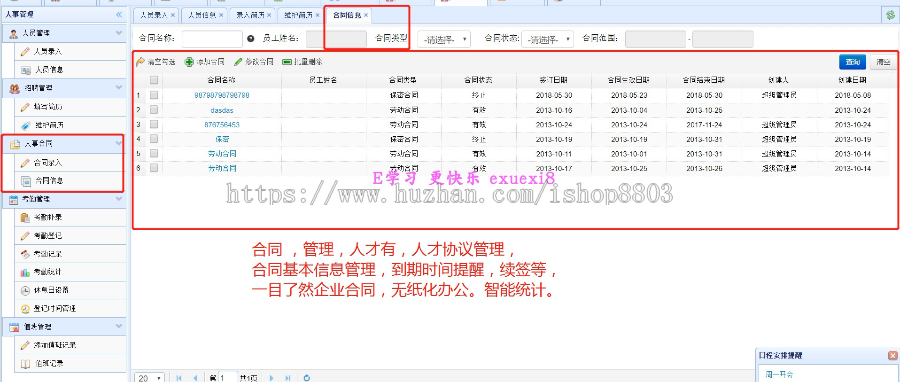Open the 保密 contract link
The width and height of the screenshot is (900, 382).
(222, 139)
